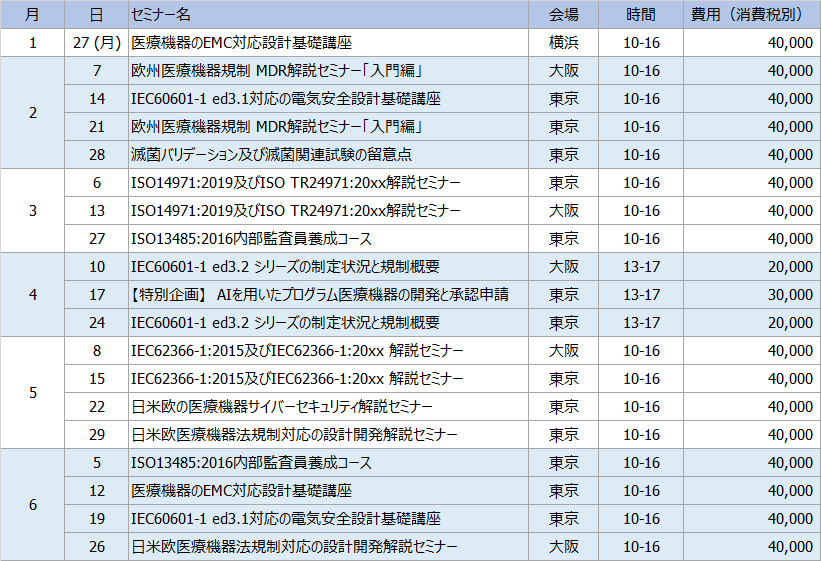Select the merged month 6 cell
This screenshot has height=561, width=821.
pos(32,505)
